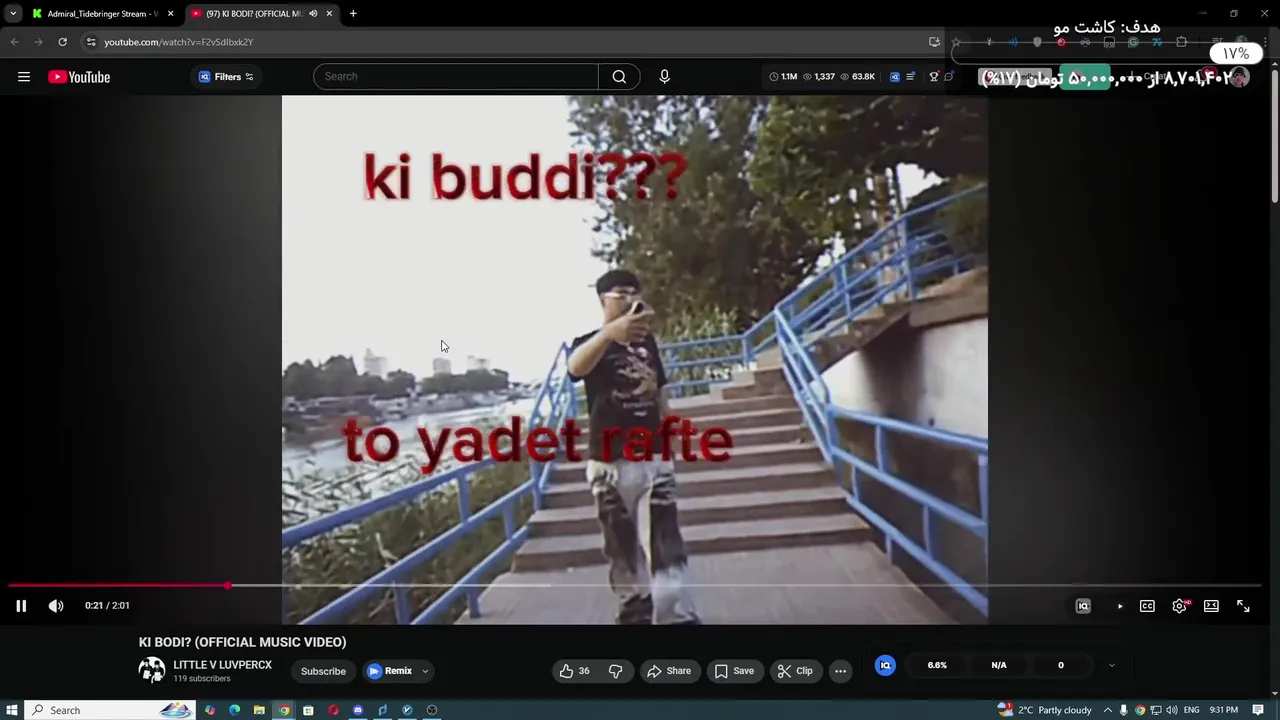Click the 1,337 views stat
Screen dimensions: 1280x720
pyautogui.click(x=819, y=77)
